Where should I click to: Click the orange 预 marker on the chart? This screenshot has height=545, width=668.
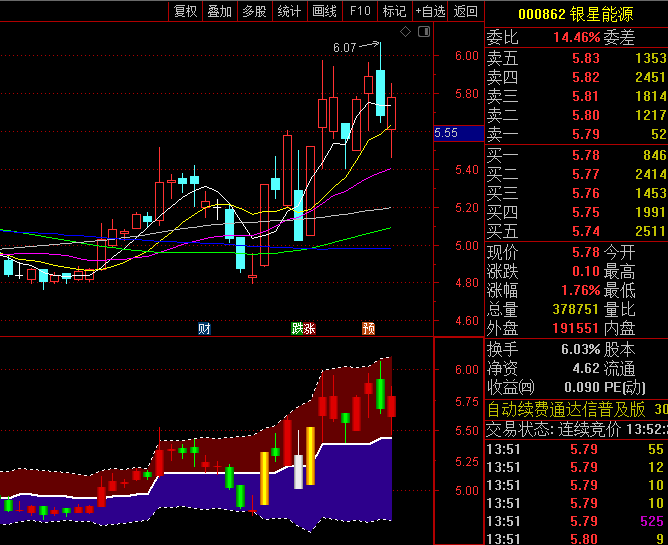point(369,329)
